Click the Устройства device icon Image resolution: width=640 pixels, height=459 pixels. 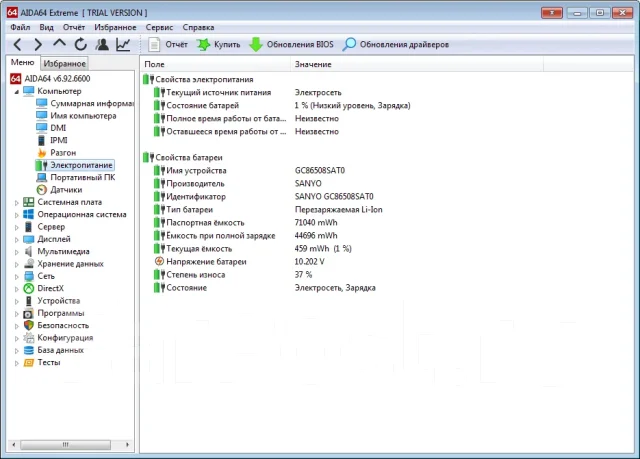[x=29, y=301]
